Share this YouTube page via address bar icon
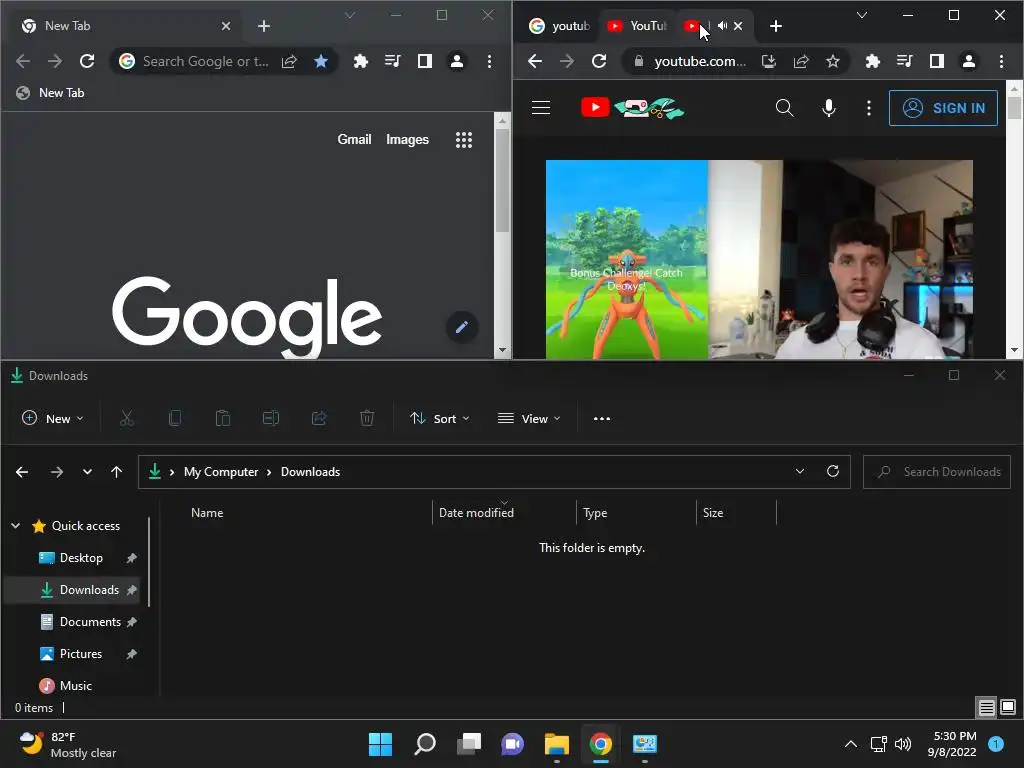 (x=801, y=61)
